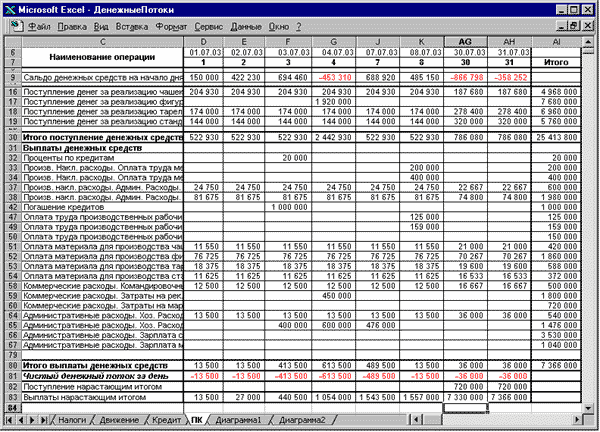Go to next sheet tab arrow
Screen dimensions: 600x432
pyautogui.click(x=32, y=420)
